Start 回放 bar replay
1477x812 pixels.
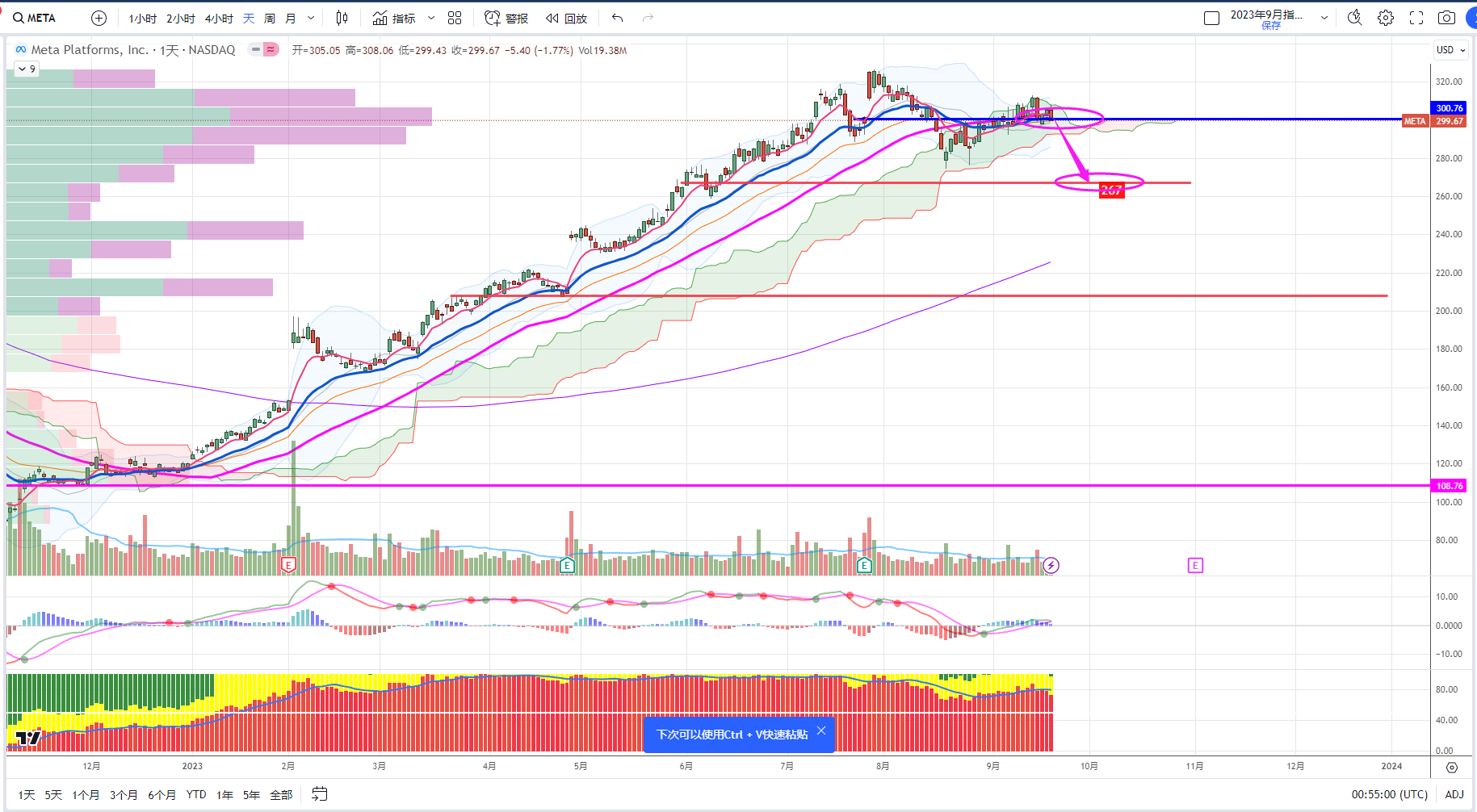tap(566, 18)
